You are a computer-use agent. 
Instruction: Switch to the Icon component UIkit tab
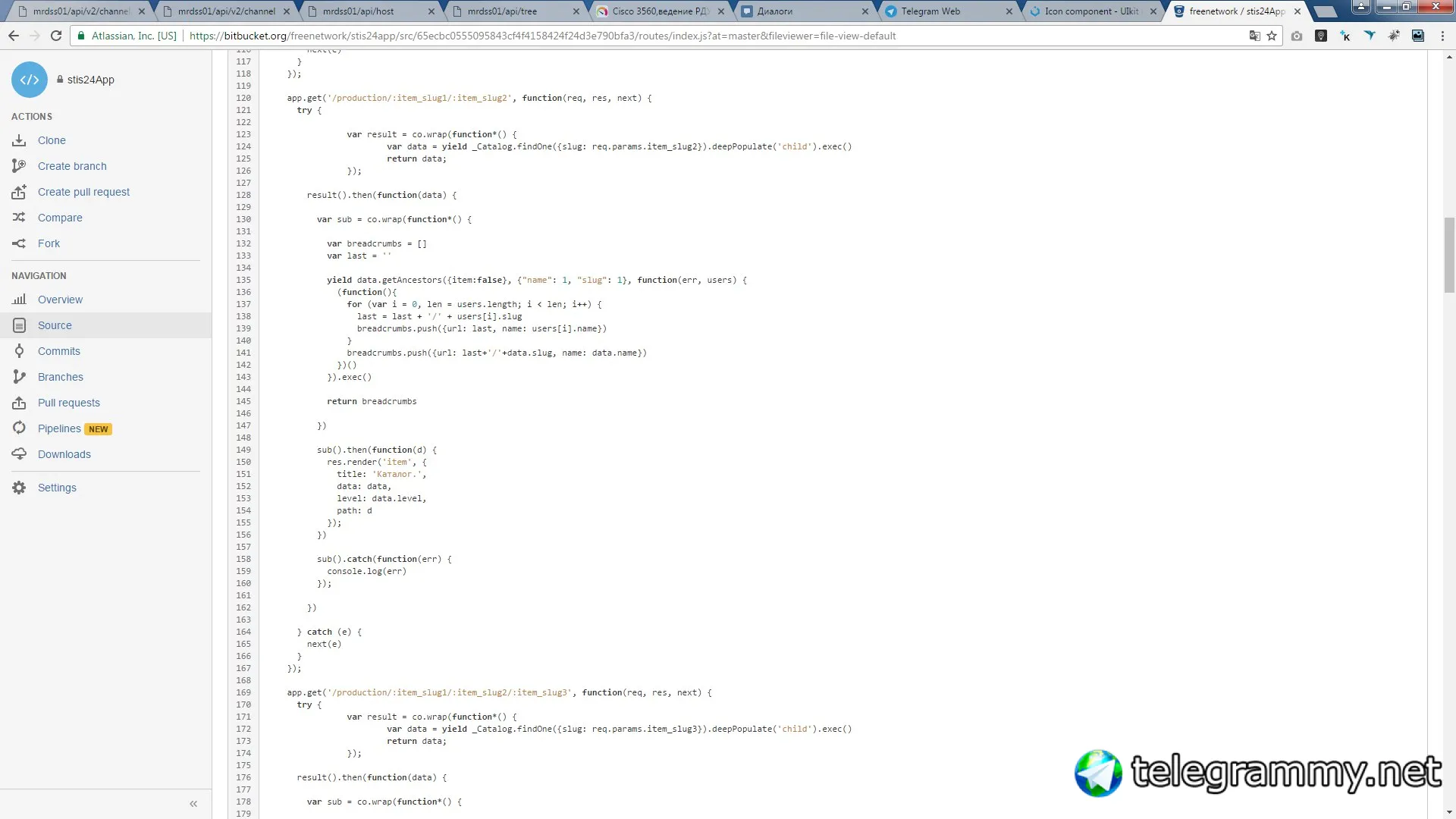(x=1090, y=11)
